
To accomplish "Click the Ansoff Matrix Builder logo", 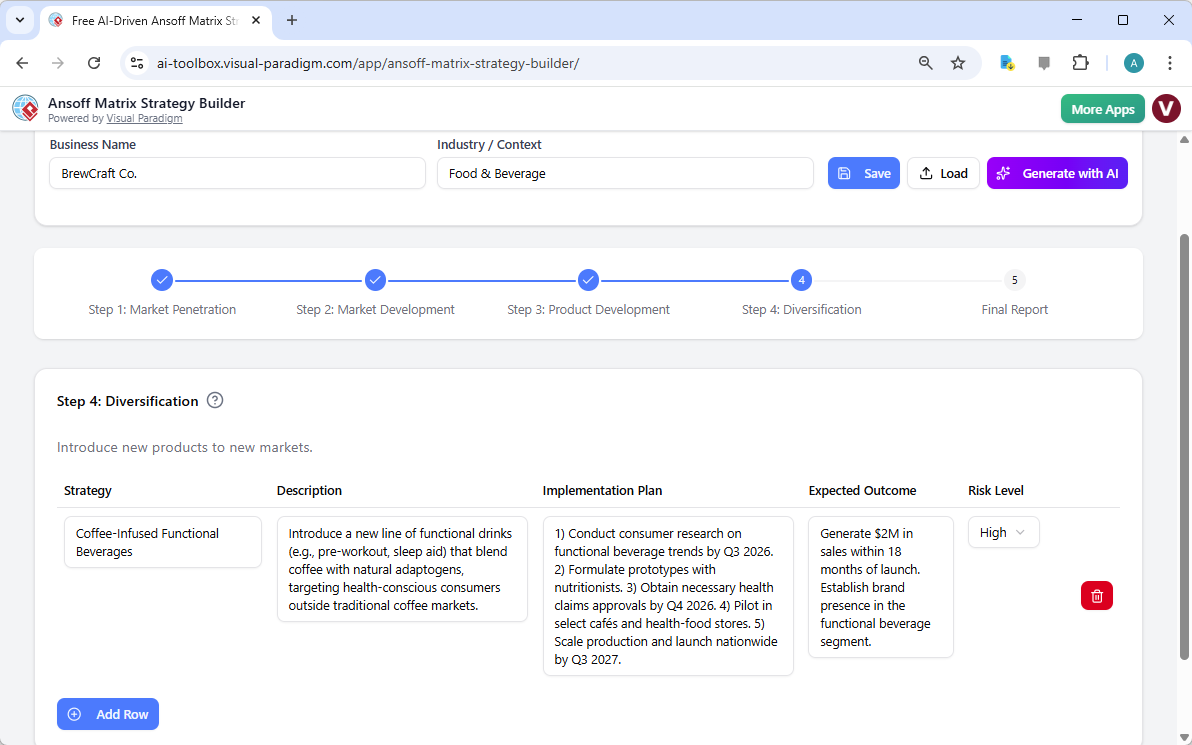I will click(x=25, y=108).
